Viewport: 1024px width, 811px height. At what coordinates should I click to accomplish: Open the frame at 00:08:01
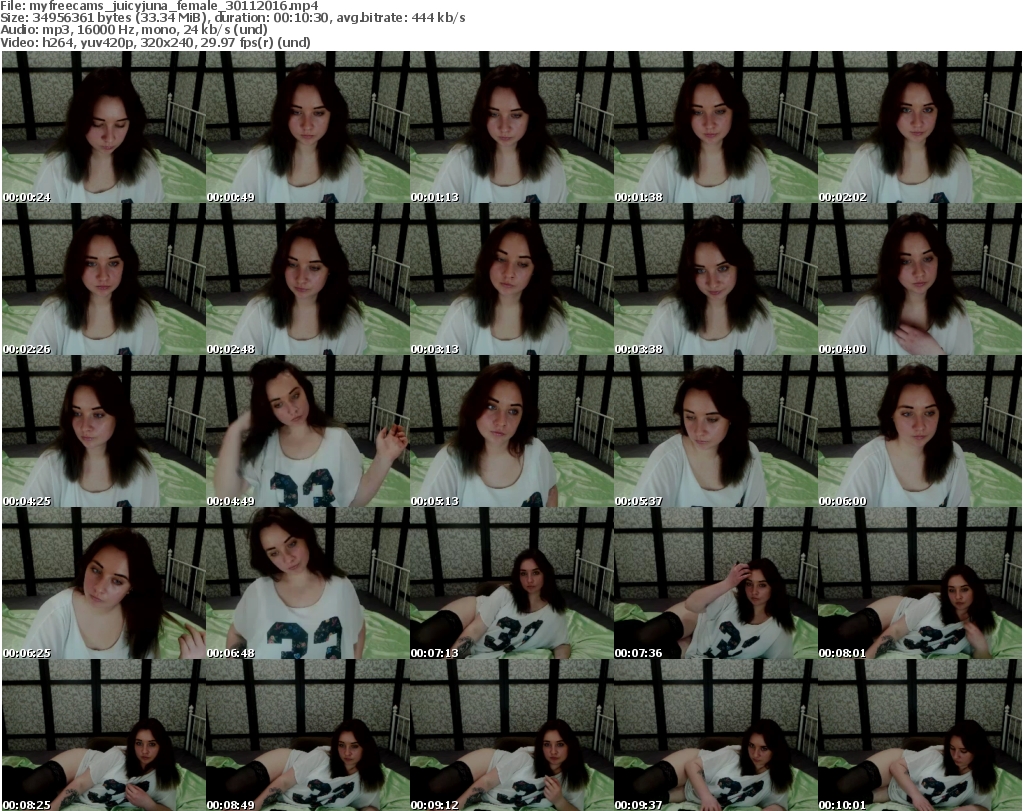919,584
